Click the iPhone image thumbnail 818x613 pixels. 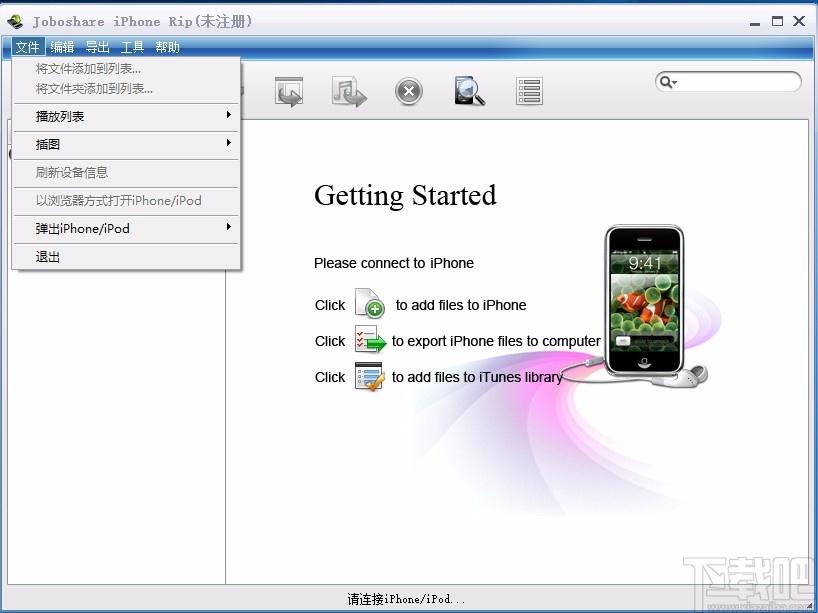point(644,300)
